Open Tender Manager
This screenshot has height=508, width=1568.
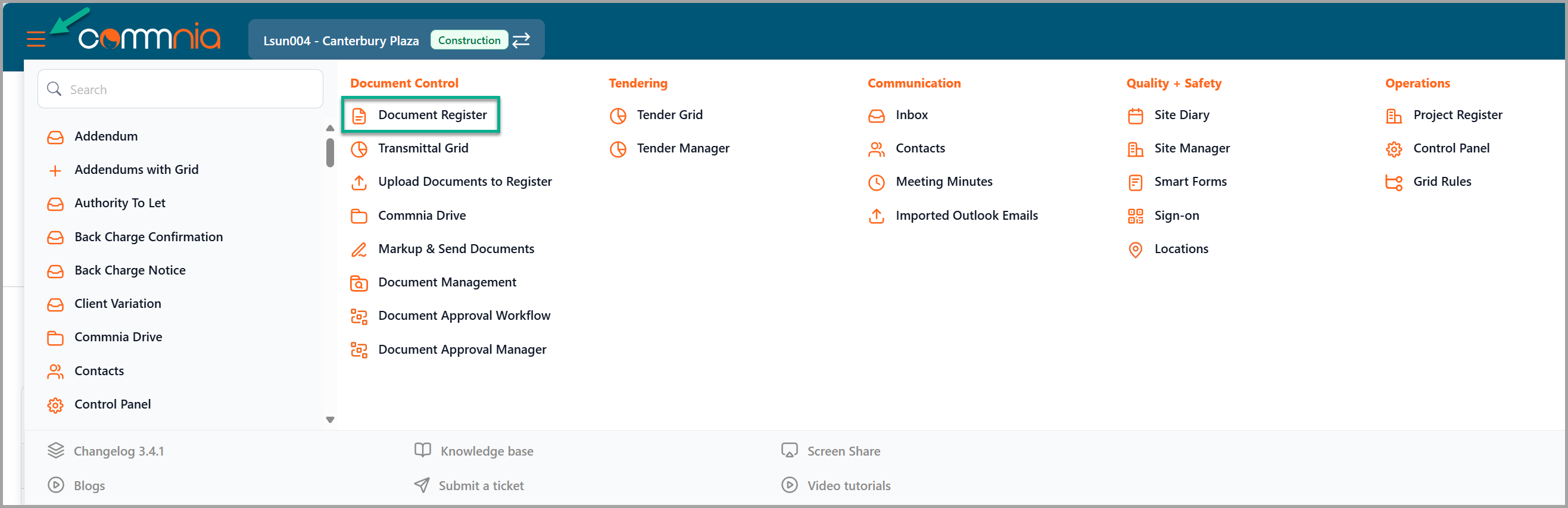pyautogui.click(x=683, y=148)
